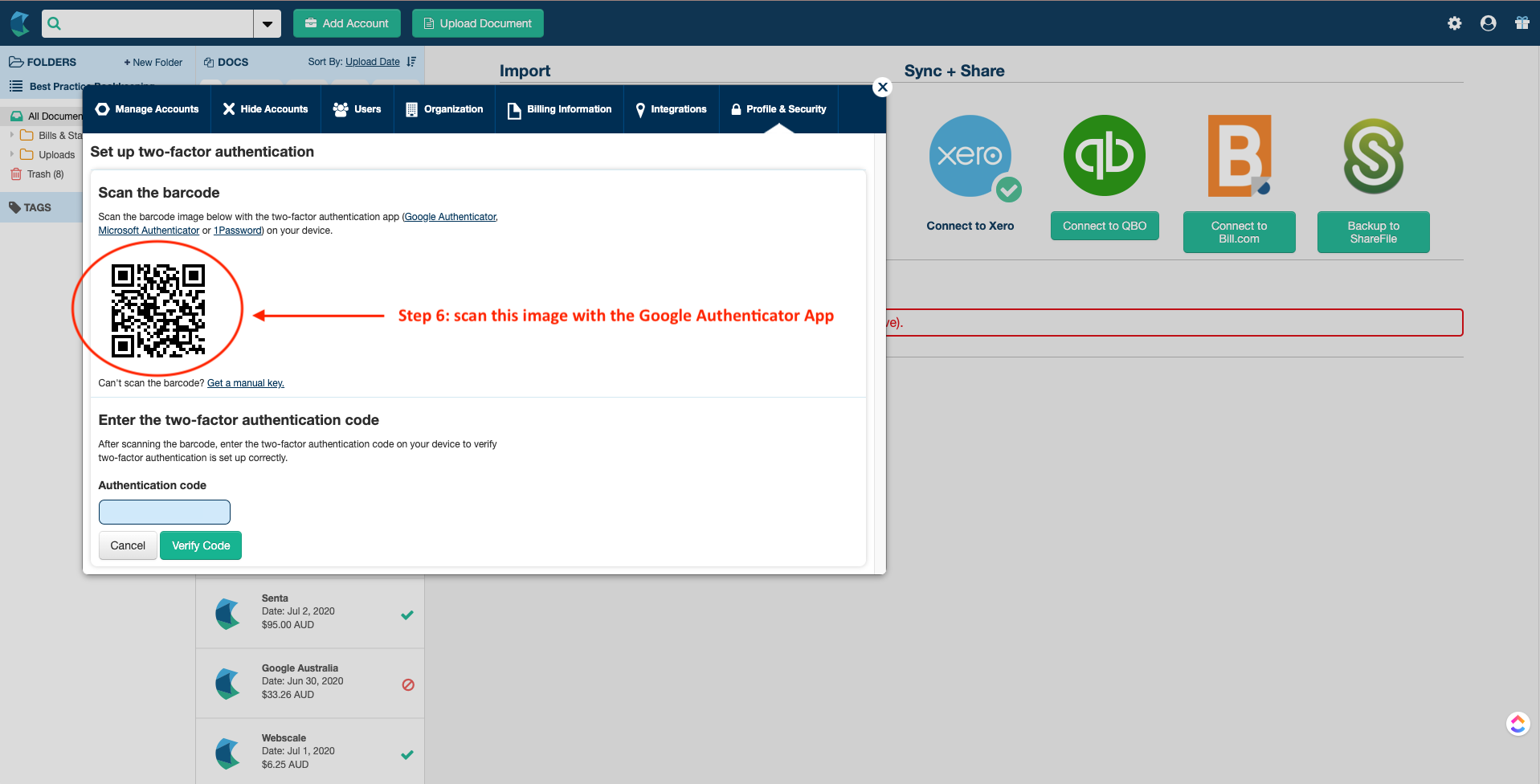
Task: Click the Cancel button
Action: (x=128, y=545)
